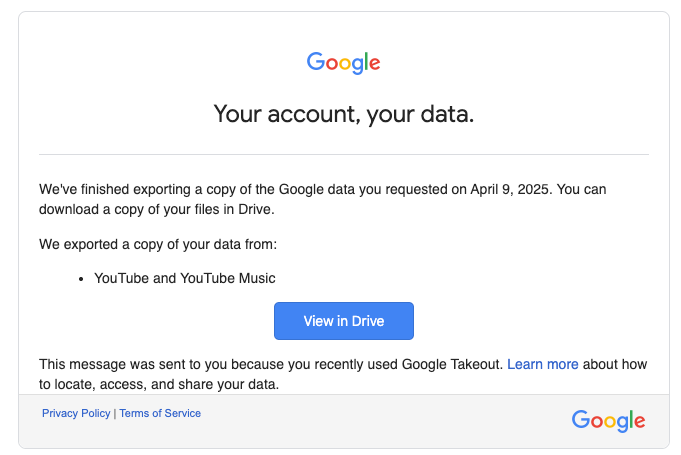
Task: Click the Google logo at top of email
Action: click(344, 63)
